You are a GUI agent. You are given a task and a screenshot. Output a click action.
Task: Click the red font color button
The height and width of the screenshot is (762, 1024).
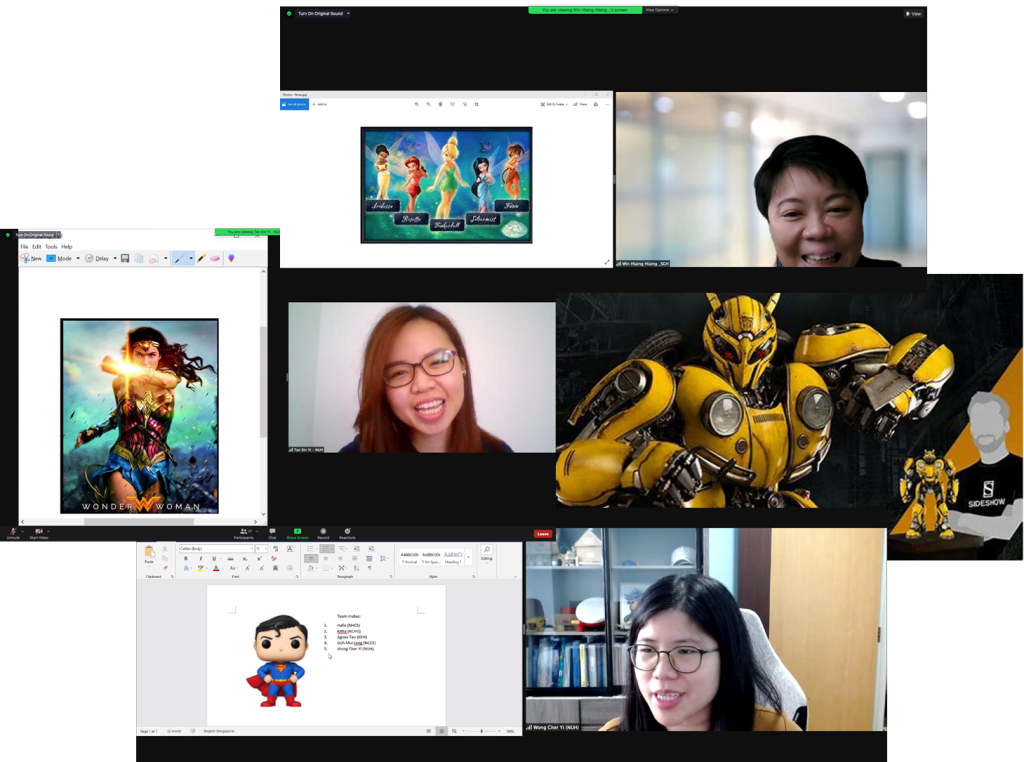pyautogui.click(x=216, y=569)
